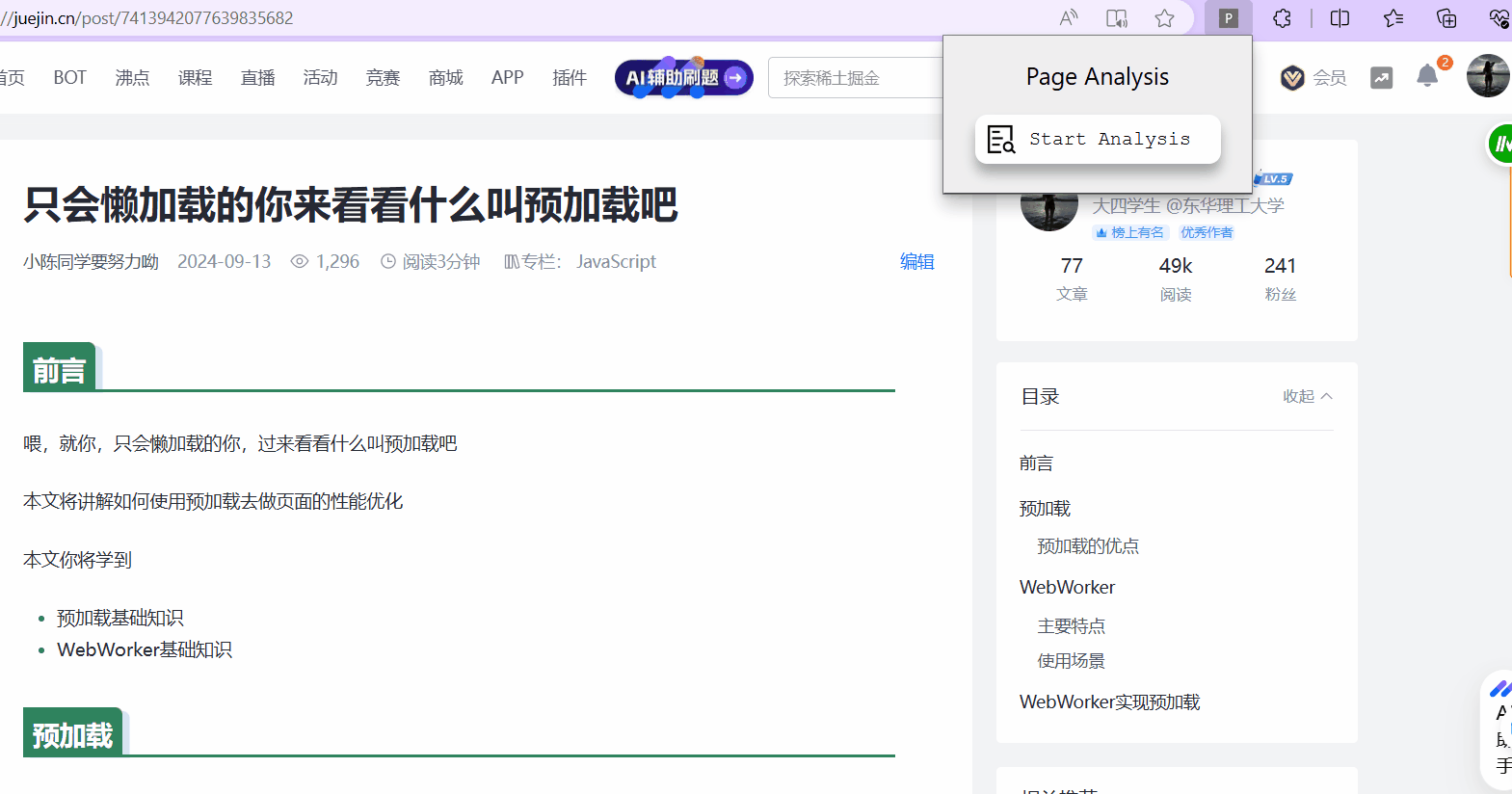Click the 会员 membership link
1512x794 pixels.
point(1313,78)
